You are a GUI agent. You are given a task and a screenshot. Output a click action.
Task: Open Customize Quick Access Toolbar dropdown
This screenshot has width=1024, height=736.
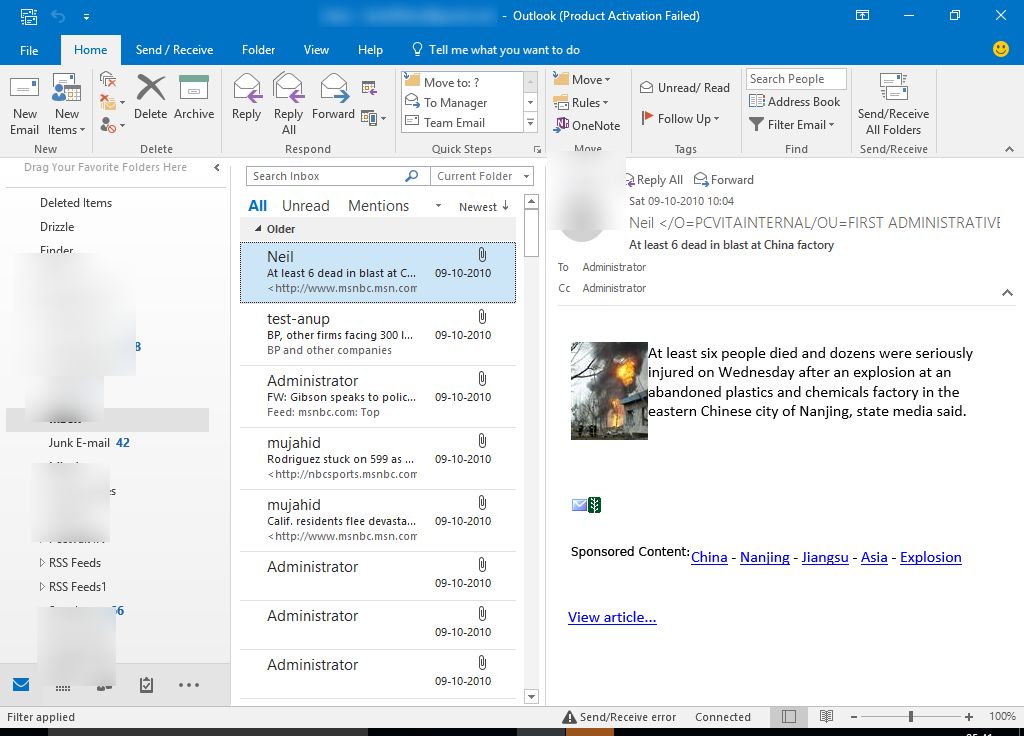coord(86,16)
